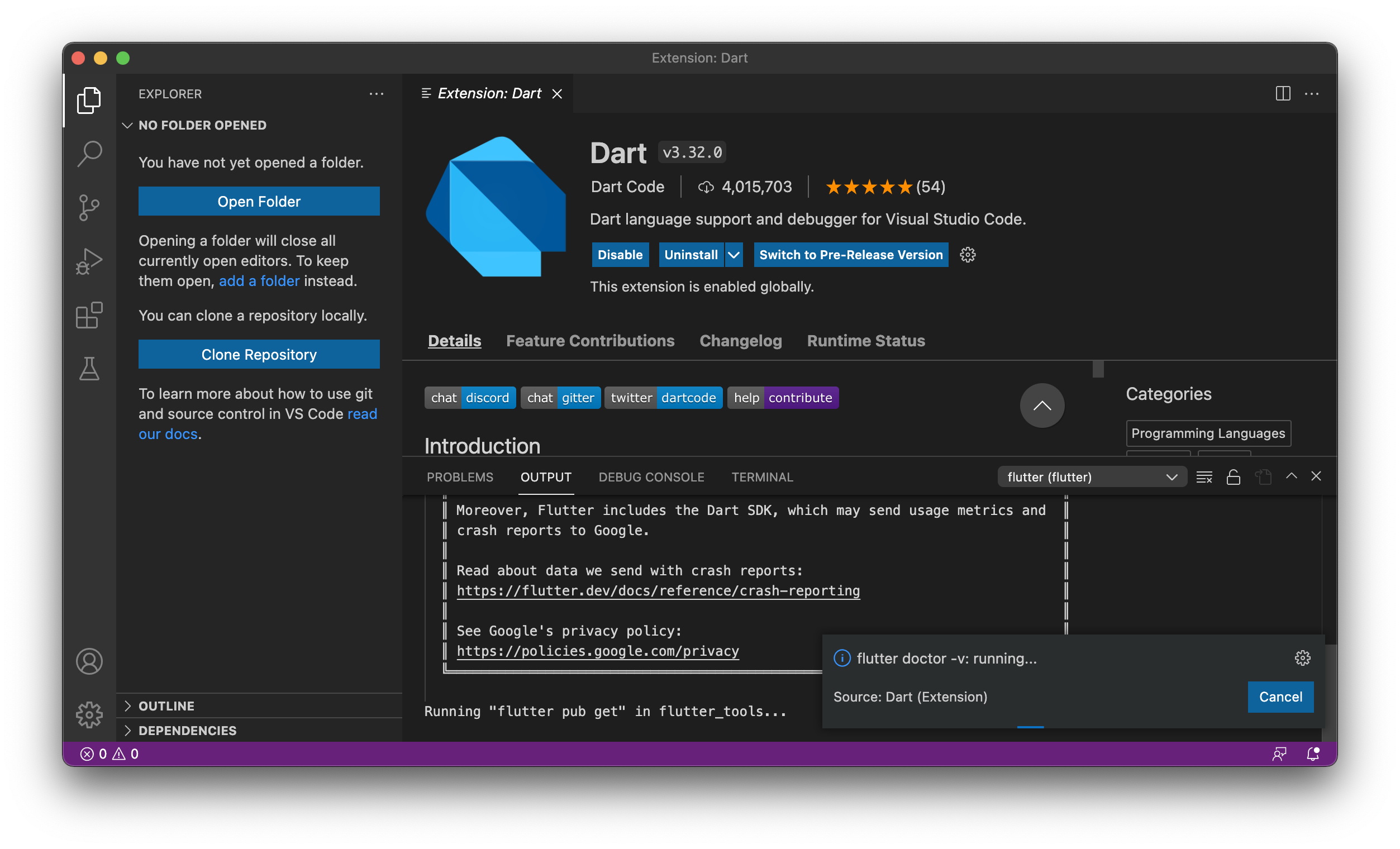Click the split editor right icon
The height and width of the screenshot is (849, 1400).
point(1282,94)
